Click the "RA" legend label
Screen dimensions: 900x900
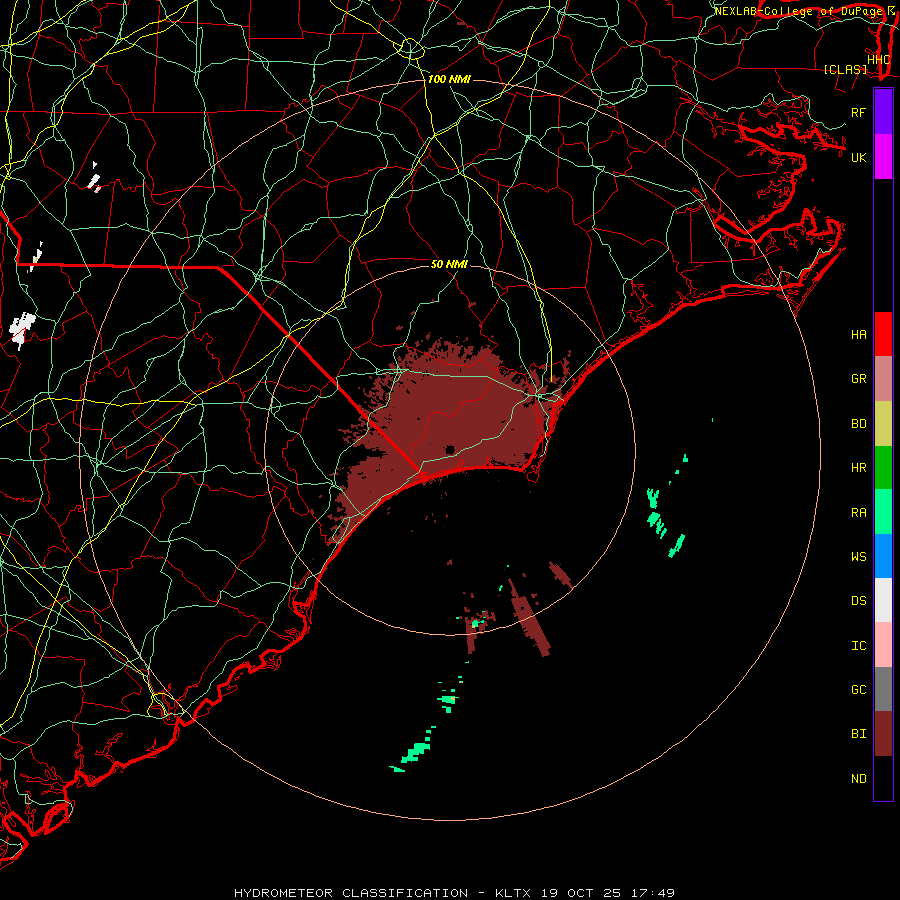point(859,513)
